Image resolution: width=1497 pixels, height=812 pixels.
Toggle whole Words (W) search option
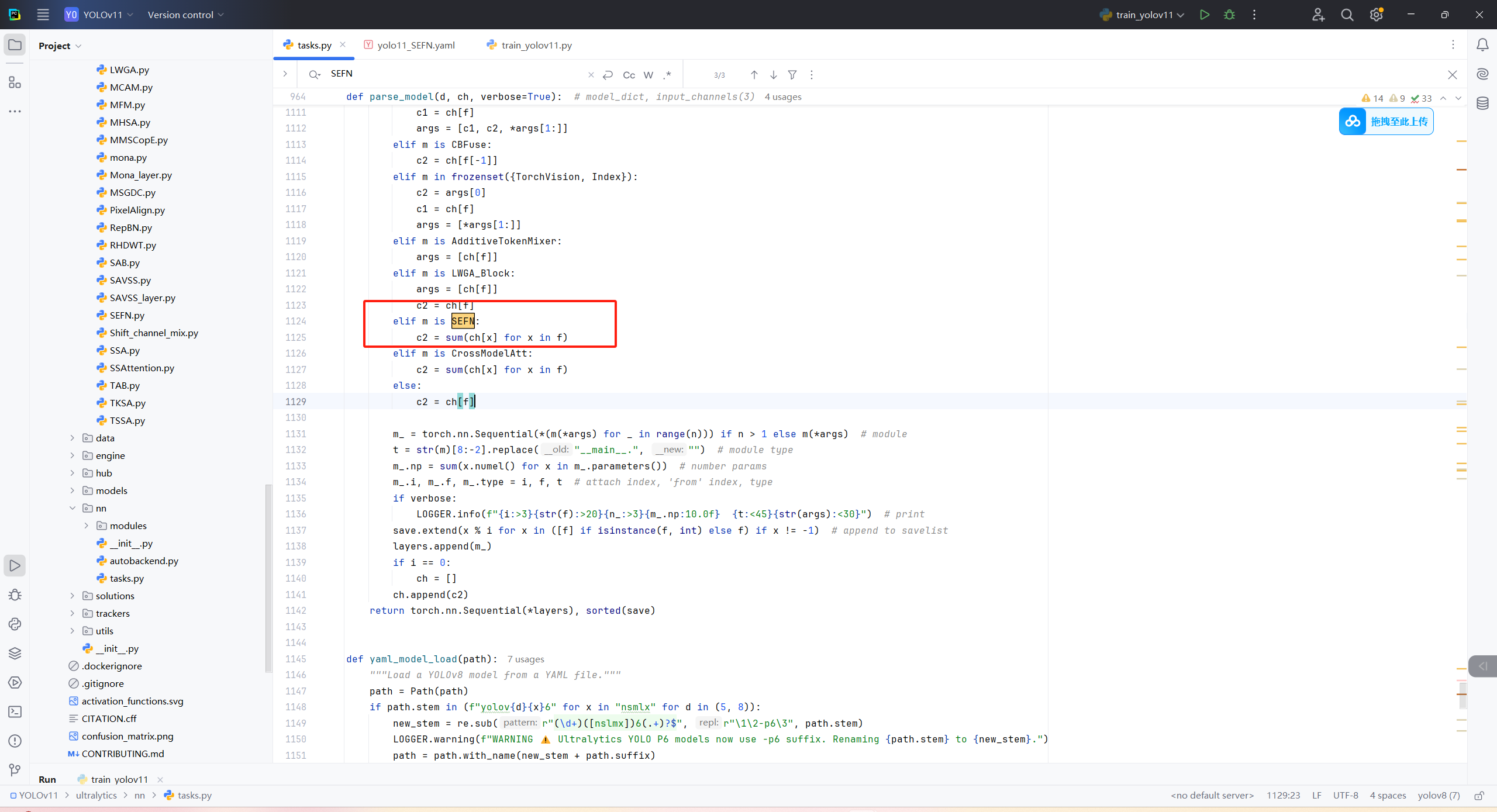tap(648, 75)
